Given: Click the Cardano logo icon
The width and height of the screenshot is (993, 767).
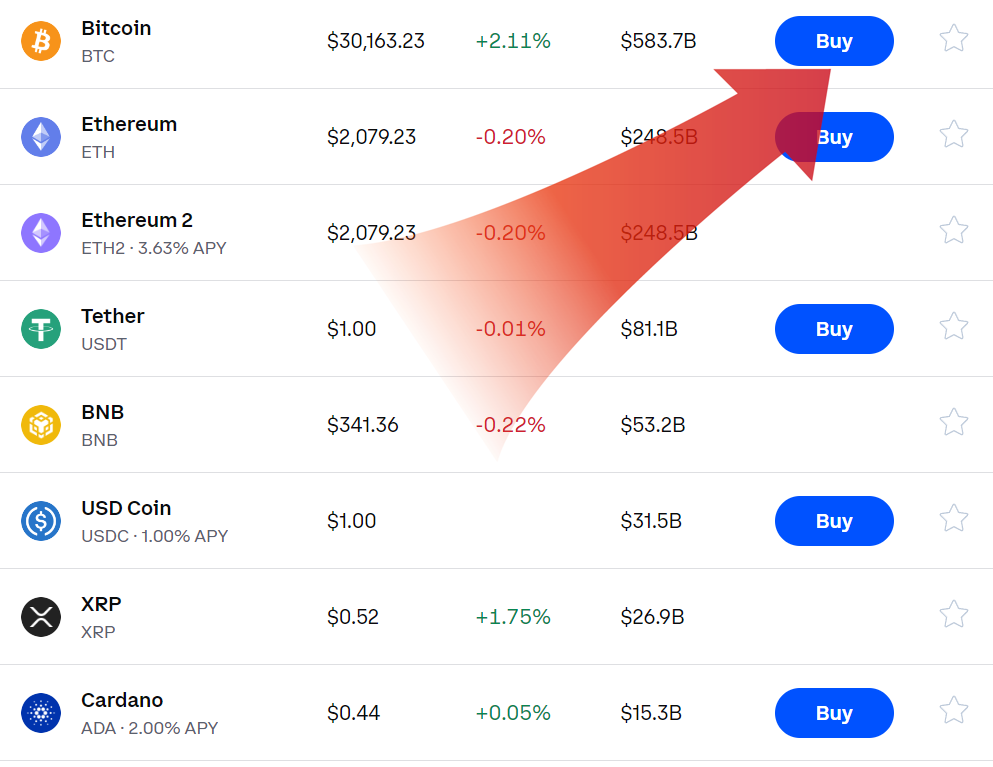Looking at the screenshot, I should [41, 713].
